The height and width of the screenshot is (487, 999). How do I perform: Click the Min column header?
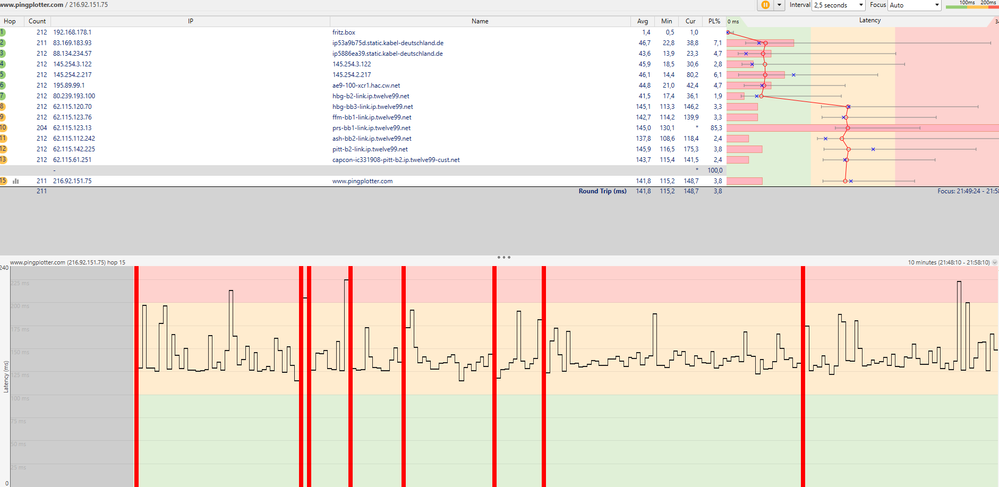tap(666, 21)
